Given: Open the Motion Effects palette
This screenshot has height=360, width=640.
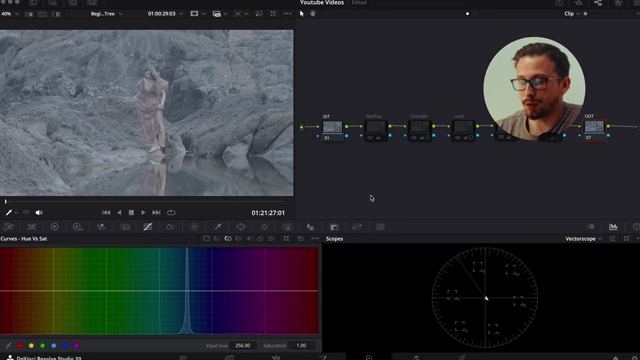Looking at the screenshot, I should (x=125, y=227).
